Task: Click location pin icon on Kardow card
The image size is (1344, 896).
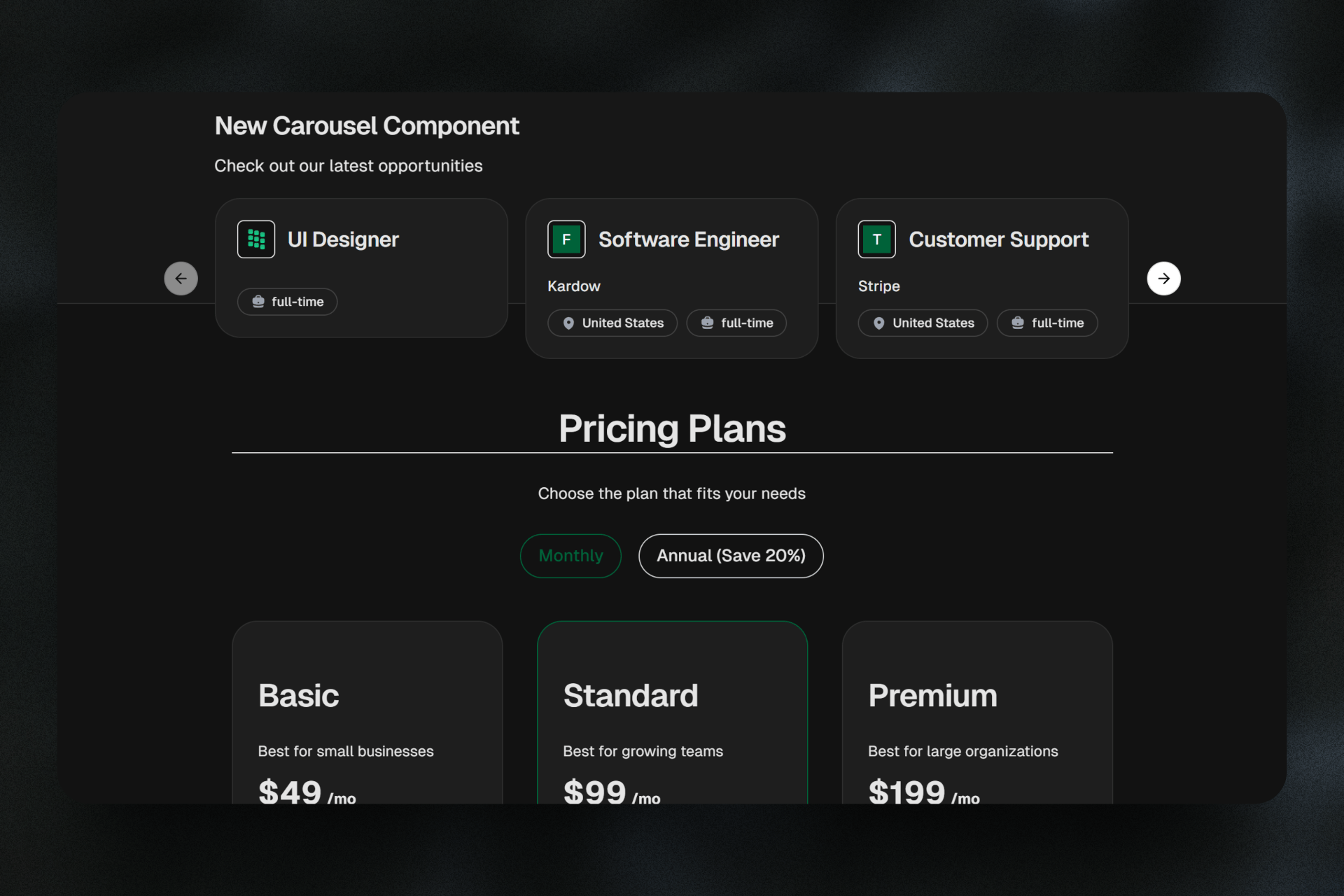Action: tap(568, 323)
